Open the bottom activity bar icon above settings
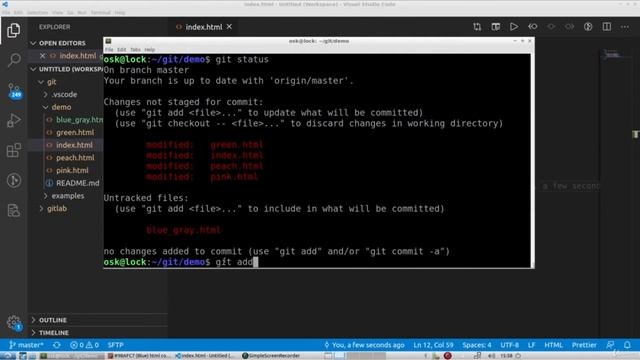Screen dimensions: 640x360 pyautogui.click(x=13, y=210)
